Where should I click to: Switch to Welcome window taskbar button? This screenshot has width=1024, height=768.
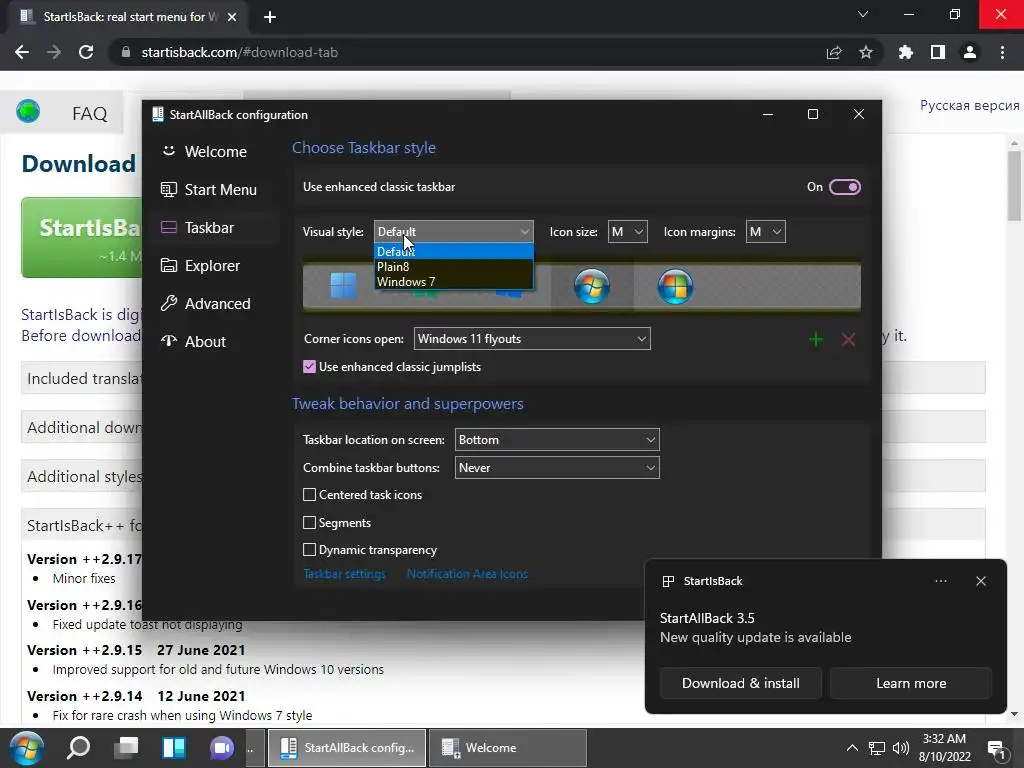click(508, 748)
